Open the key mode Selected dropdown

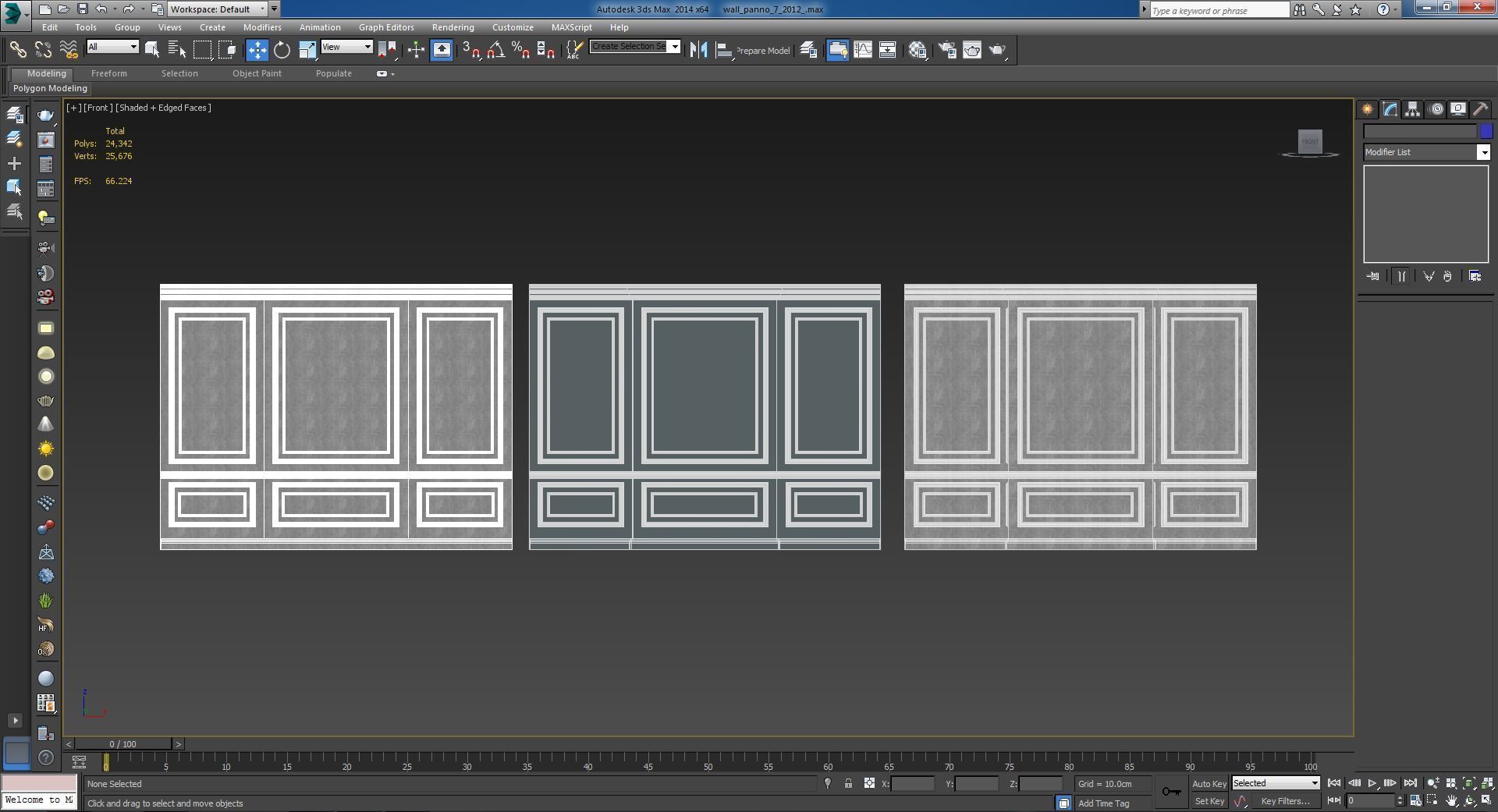click(1276, 783)
